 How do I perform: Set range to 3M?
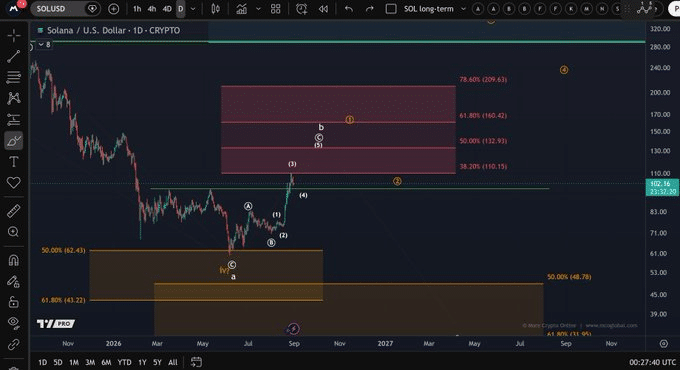(90, 362)
